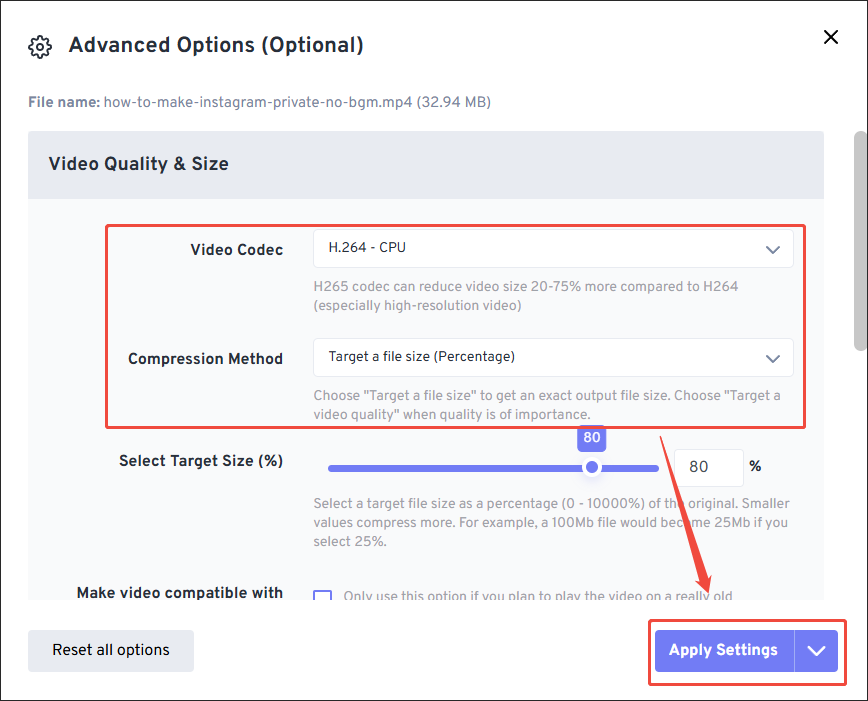Click the gear icon next to the dialog title

40,46
